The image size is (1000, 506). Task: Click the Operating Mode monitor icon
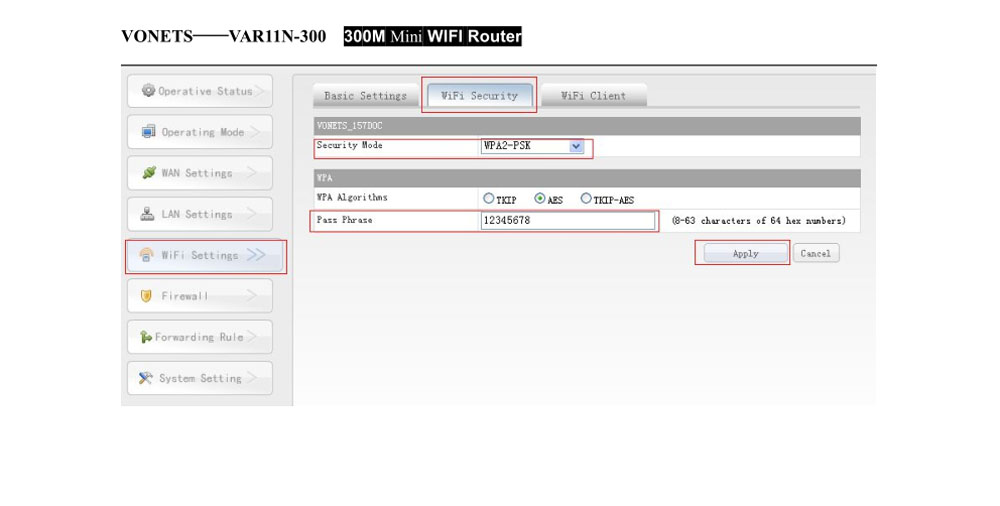(149, 131)
